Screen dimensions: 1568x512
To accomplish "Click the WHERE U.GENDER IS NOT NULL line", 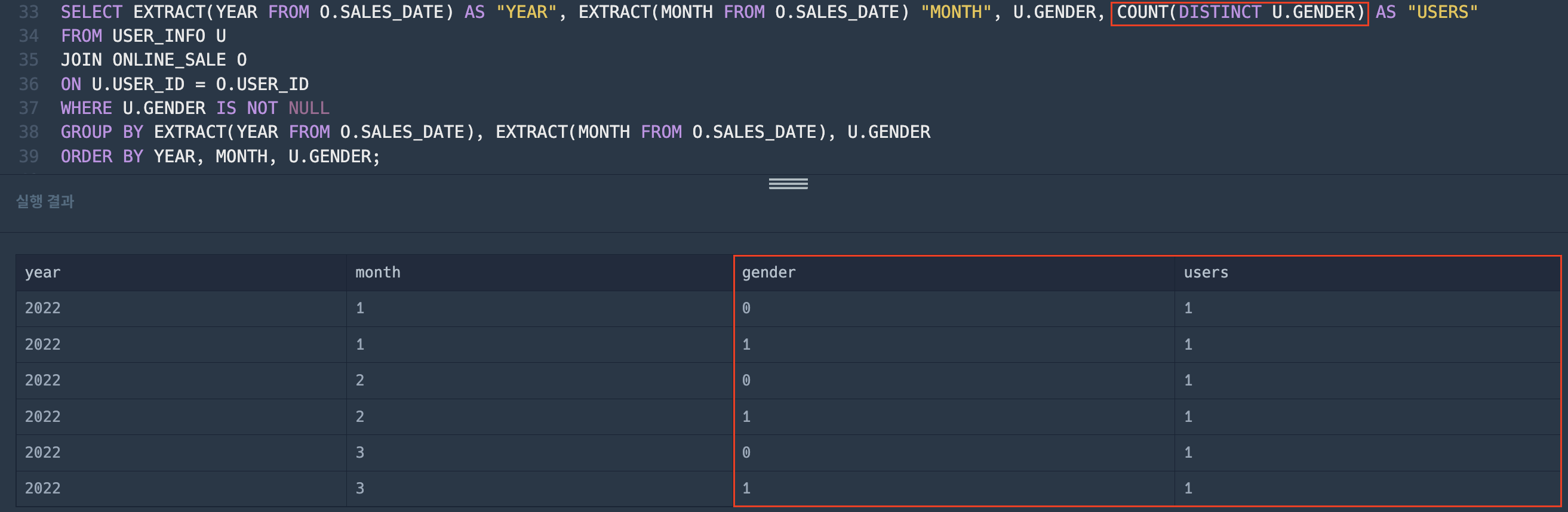I will click(x=195, y=107).
